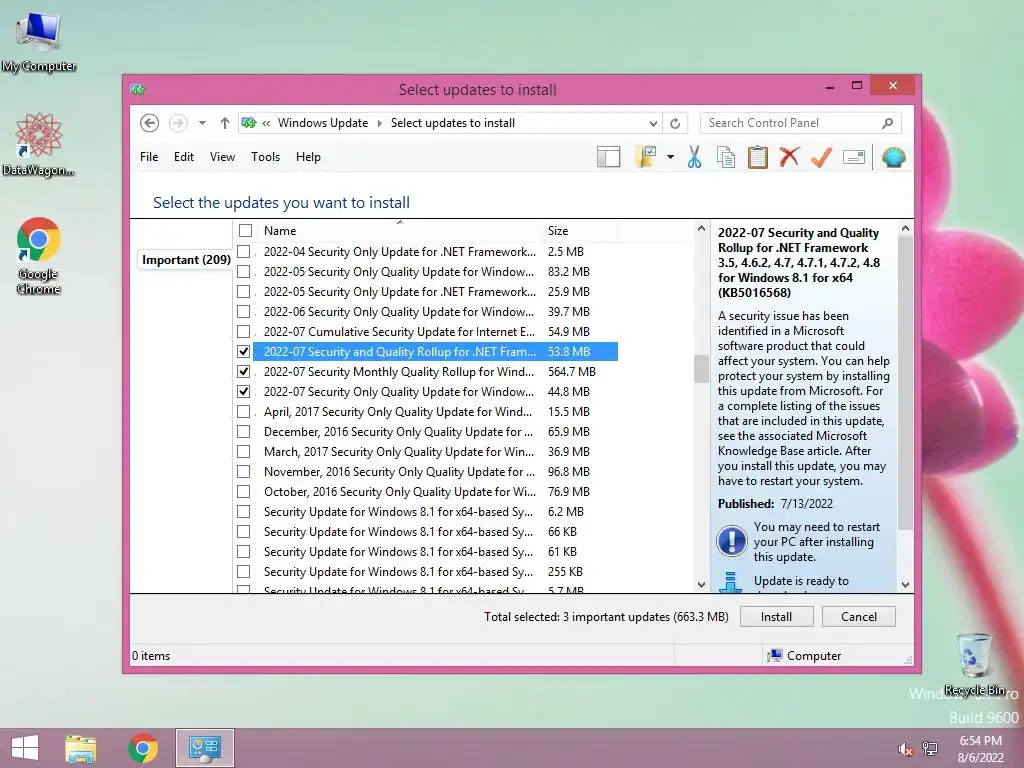Screen dimensions: 1024x768
Task: Click the orange checkmark toolbar icon
Action: pyautogui.click(x=822, y=157)
